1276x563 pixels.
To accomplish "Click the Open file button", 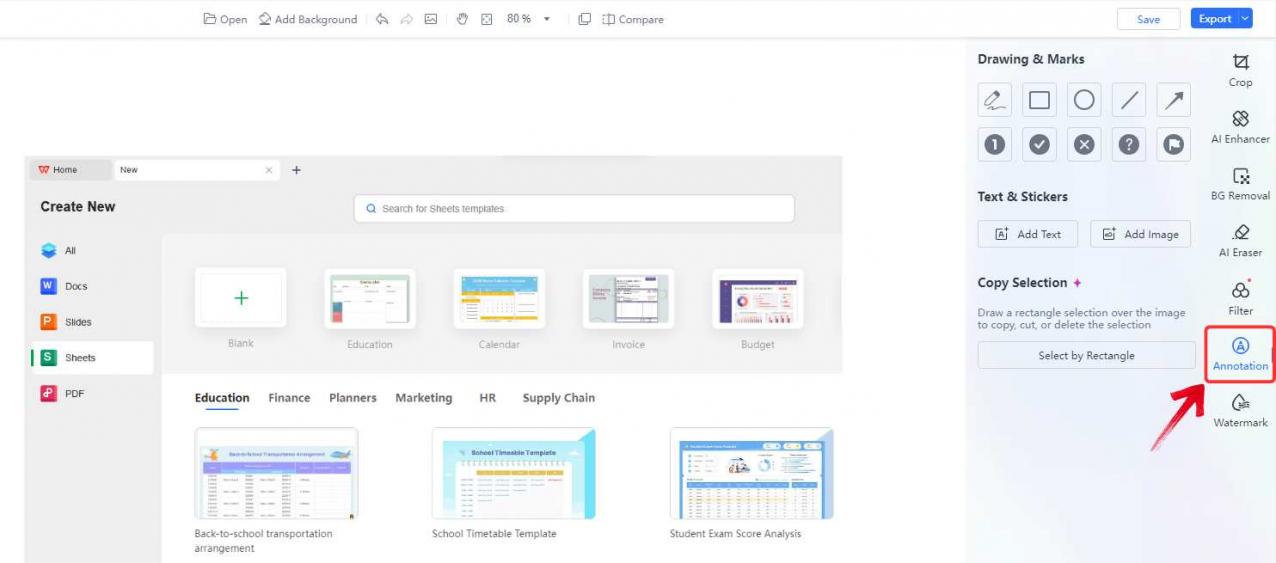I will tap(225, 19).
